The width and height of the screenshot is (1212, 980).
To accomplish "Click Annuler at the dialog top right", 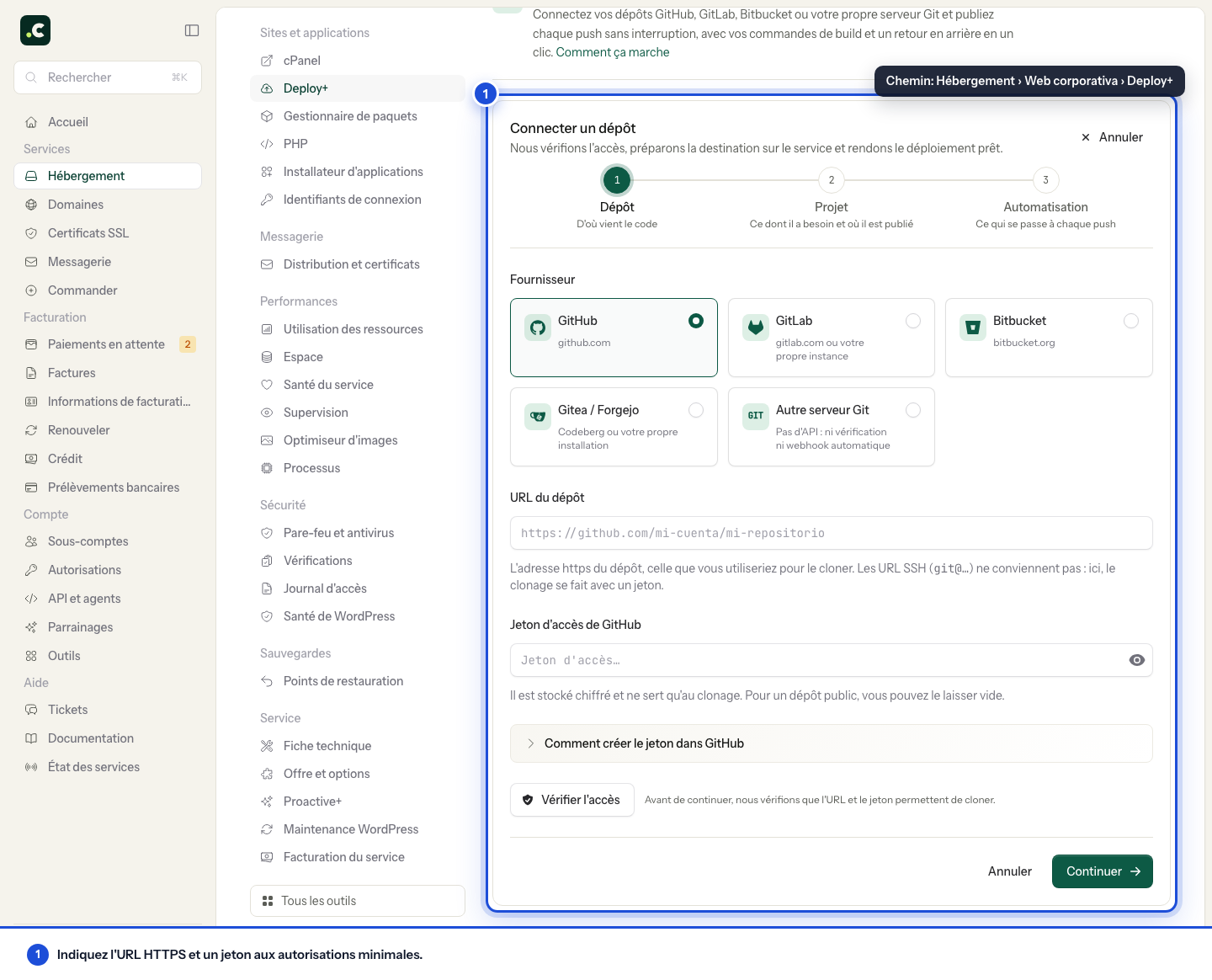I will pos(1113,137).
